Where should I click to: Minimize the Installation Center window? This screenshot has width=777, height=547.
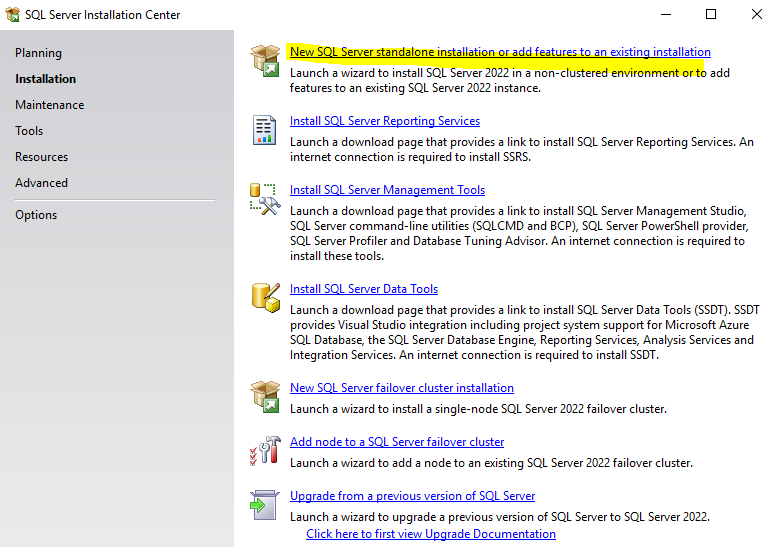(x=666, y=14)
